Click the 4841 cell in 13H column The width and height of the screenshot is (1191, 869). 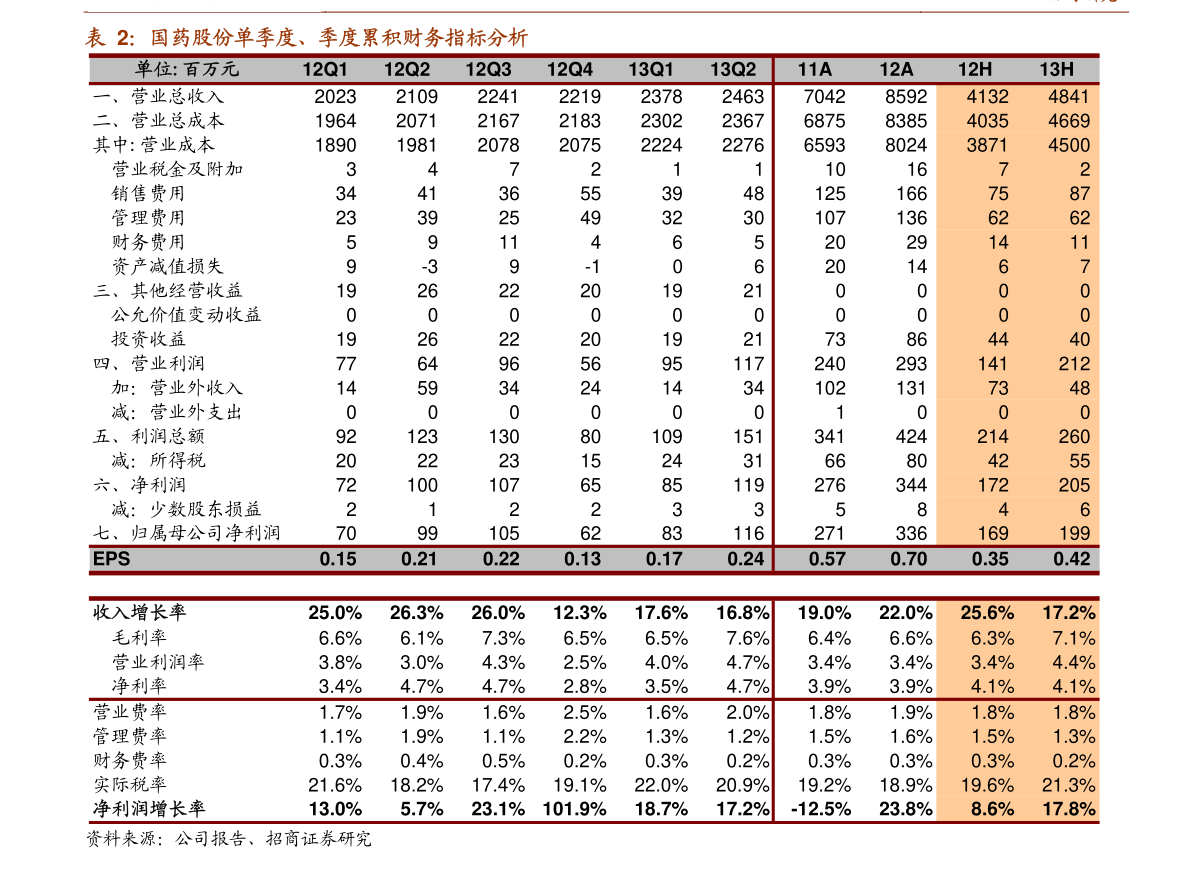point(1068,97)
